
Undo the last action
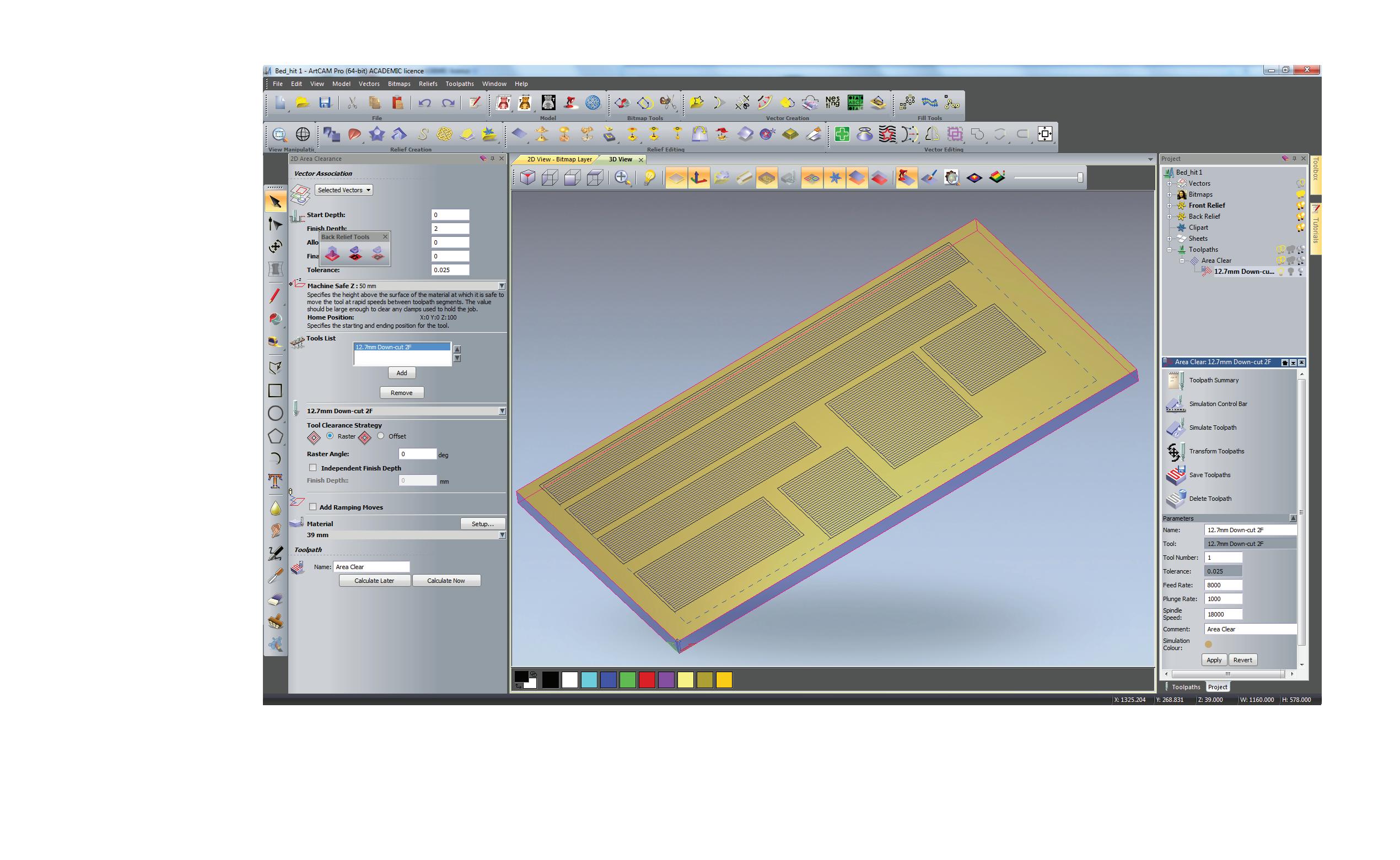coord(424,102)
